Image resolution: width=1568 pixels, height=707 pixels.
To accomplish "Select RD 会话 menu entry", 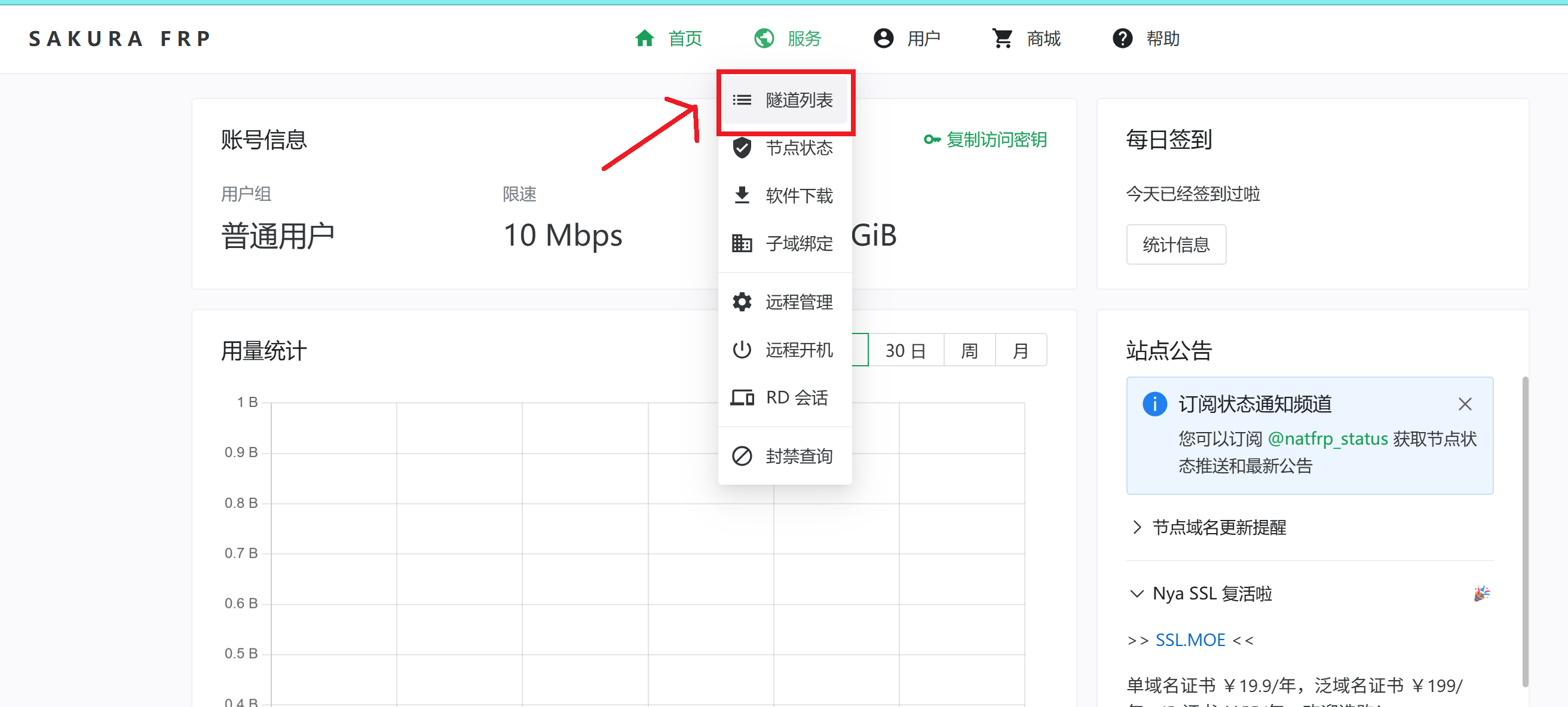I will [796, 397].
